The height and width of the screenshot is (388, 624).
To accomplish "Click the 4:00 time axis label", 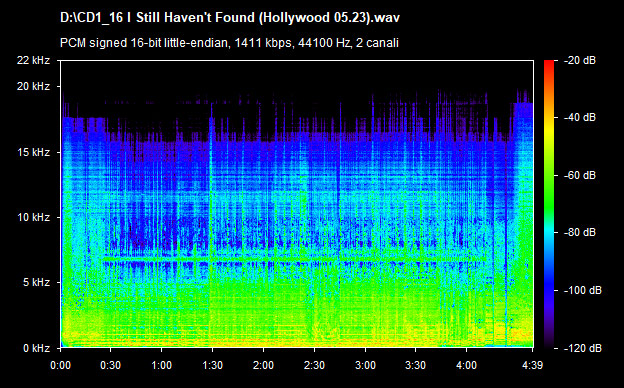I will click(466, 365).
